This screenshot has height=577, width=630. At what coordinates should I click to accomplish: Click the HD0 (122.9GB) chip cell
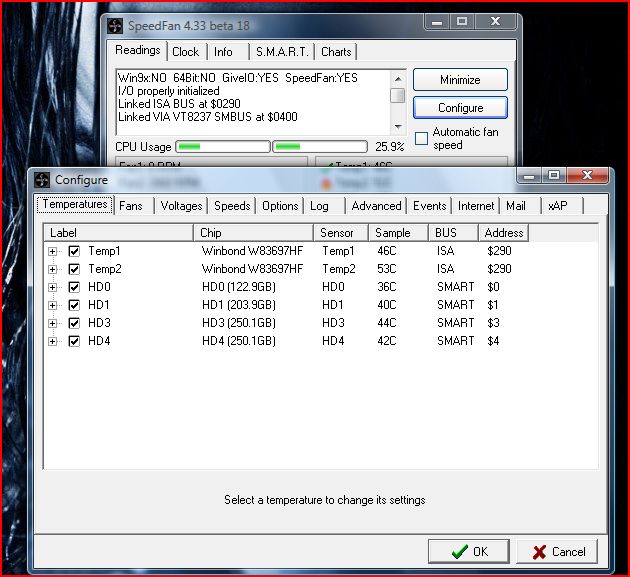click(x=239, y=287)
